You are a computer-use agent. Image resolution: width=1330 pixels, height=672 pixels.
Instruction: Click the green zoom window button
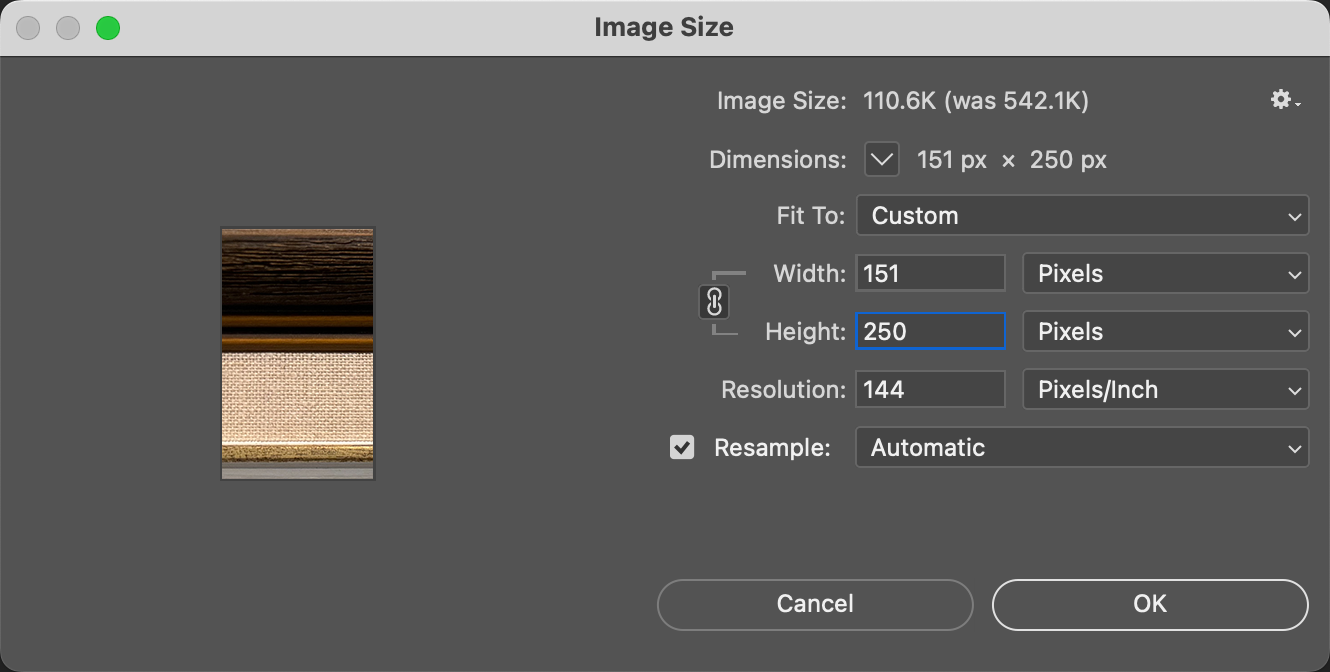(108, 28)
